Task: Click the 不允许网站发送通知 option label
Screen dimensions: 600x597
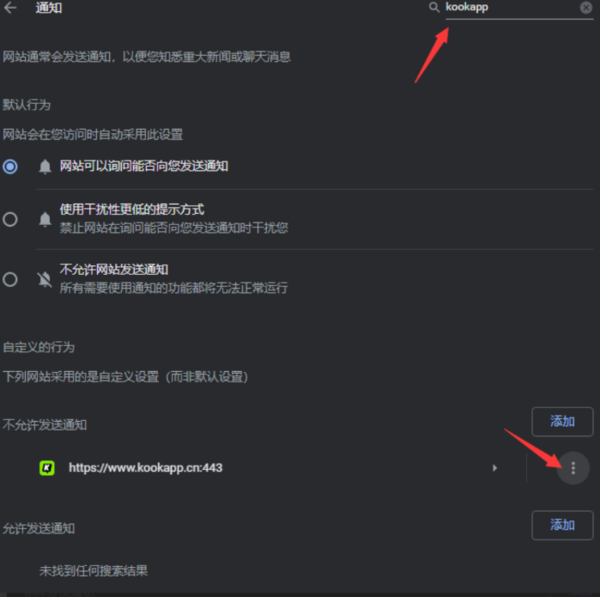Action: tap(114, 269)
